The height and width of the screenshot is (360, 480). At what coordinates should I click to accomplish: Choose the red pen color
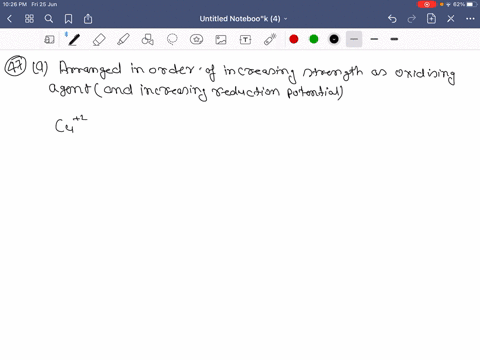pyautogui.click(x=294, y=39)
